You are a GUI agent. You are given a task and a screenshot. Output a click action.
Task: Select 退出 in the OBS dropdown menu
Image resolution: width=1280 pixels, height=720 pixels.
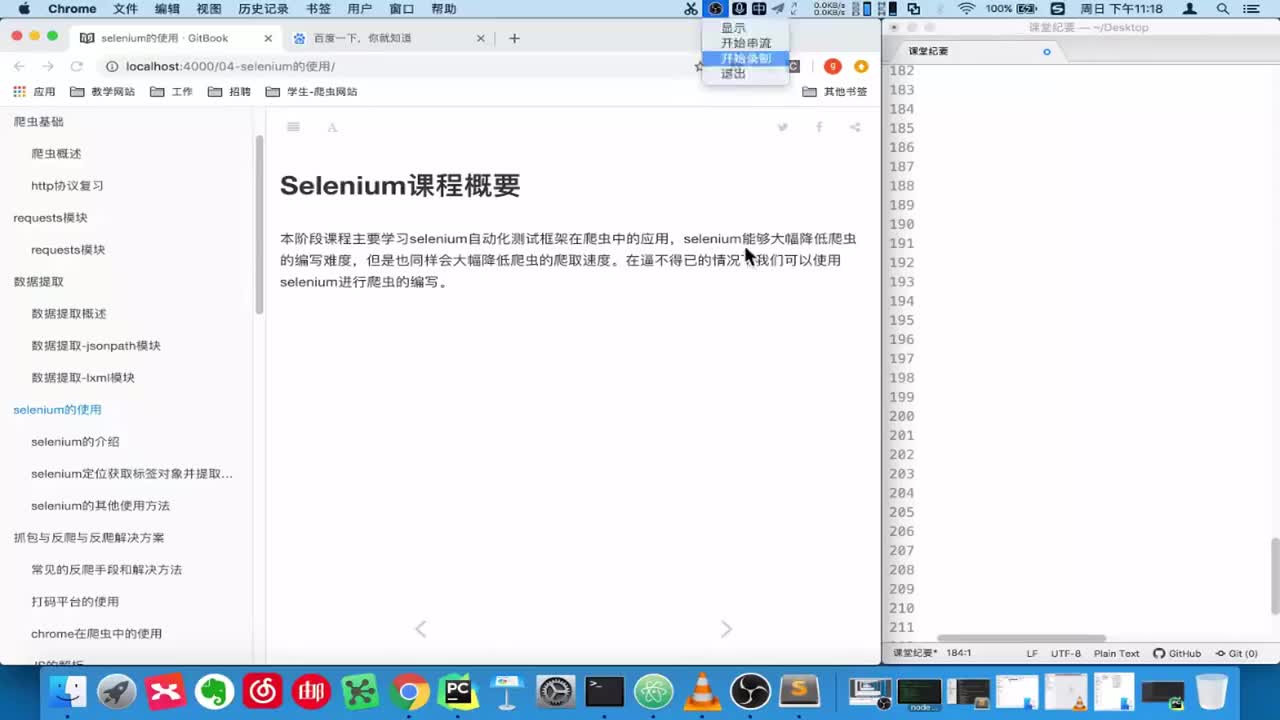[734, 74]
